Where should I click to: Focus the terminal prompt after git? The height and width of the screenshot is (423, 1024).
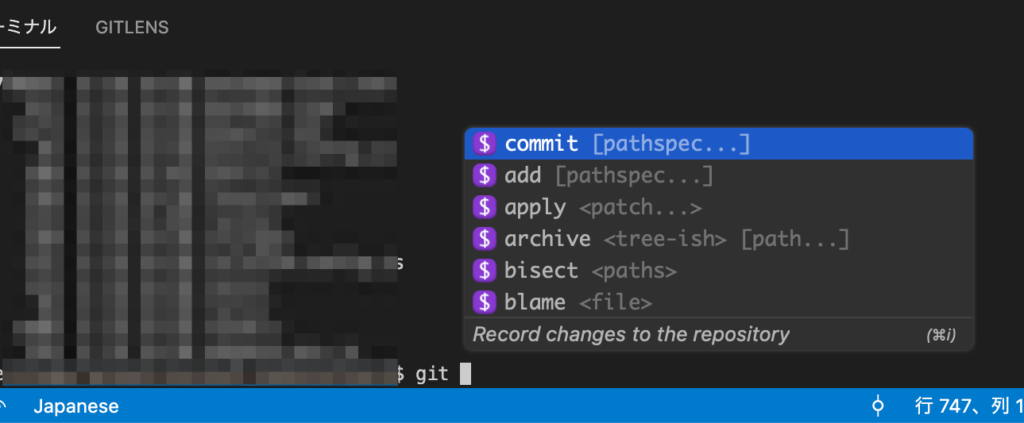465,374
